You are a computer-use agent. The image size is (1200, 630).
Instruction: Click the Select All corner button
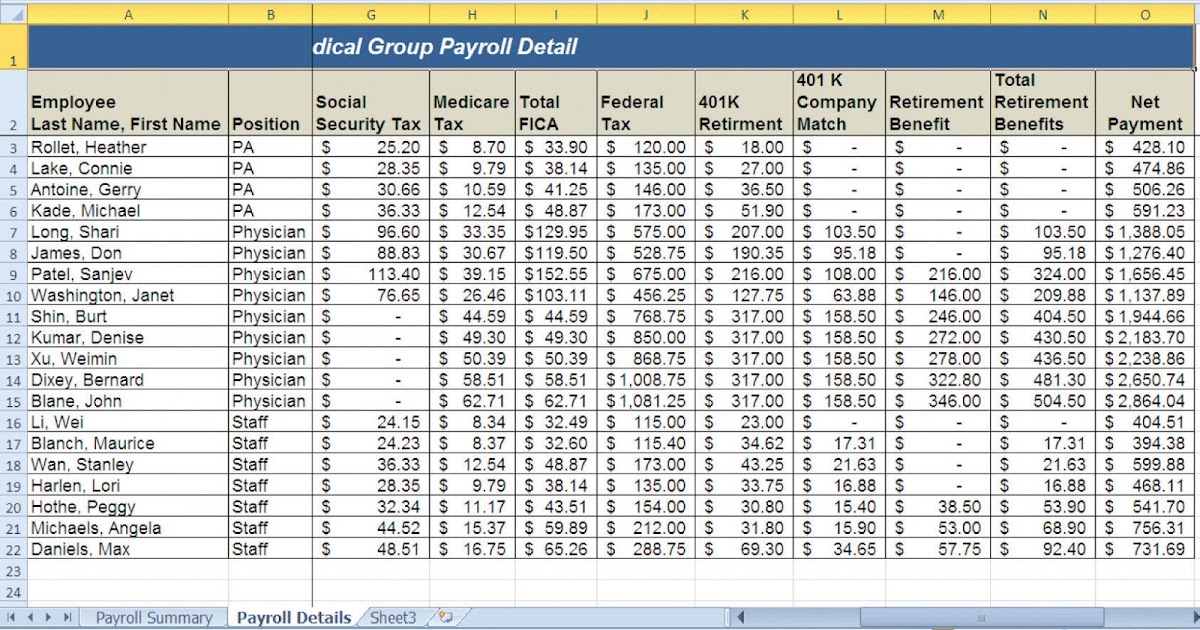pyautogui.click(x=14, y=14)
